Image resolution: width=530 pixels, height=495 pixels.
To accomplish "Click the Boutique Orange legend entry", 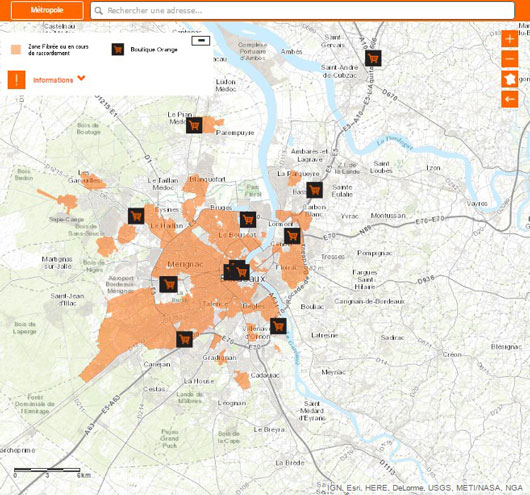I will click(144, 50).
